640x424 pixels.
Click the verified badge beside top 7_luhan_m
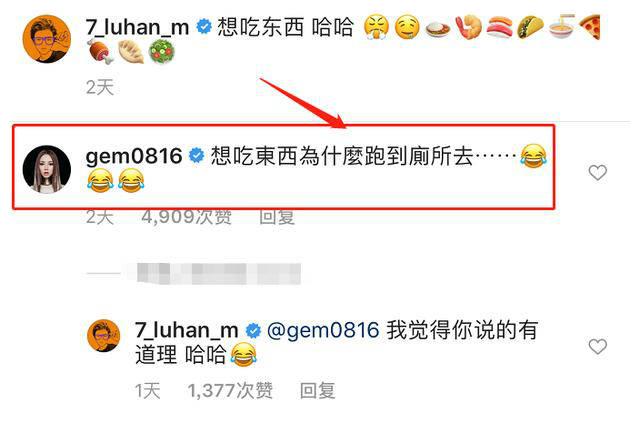tap(204, 27)
